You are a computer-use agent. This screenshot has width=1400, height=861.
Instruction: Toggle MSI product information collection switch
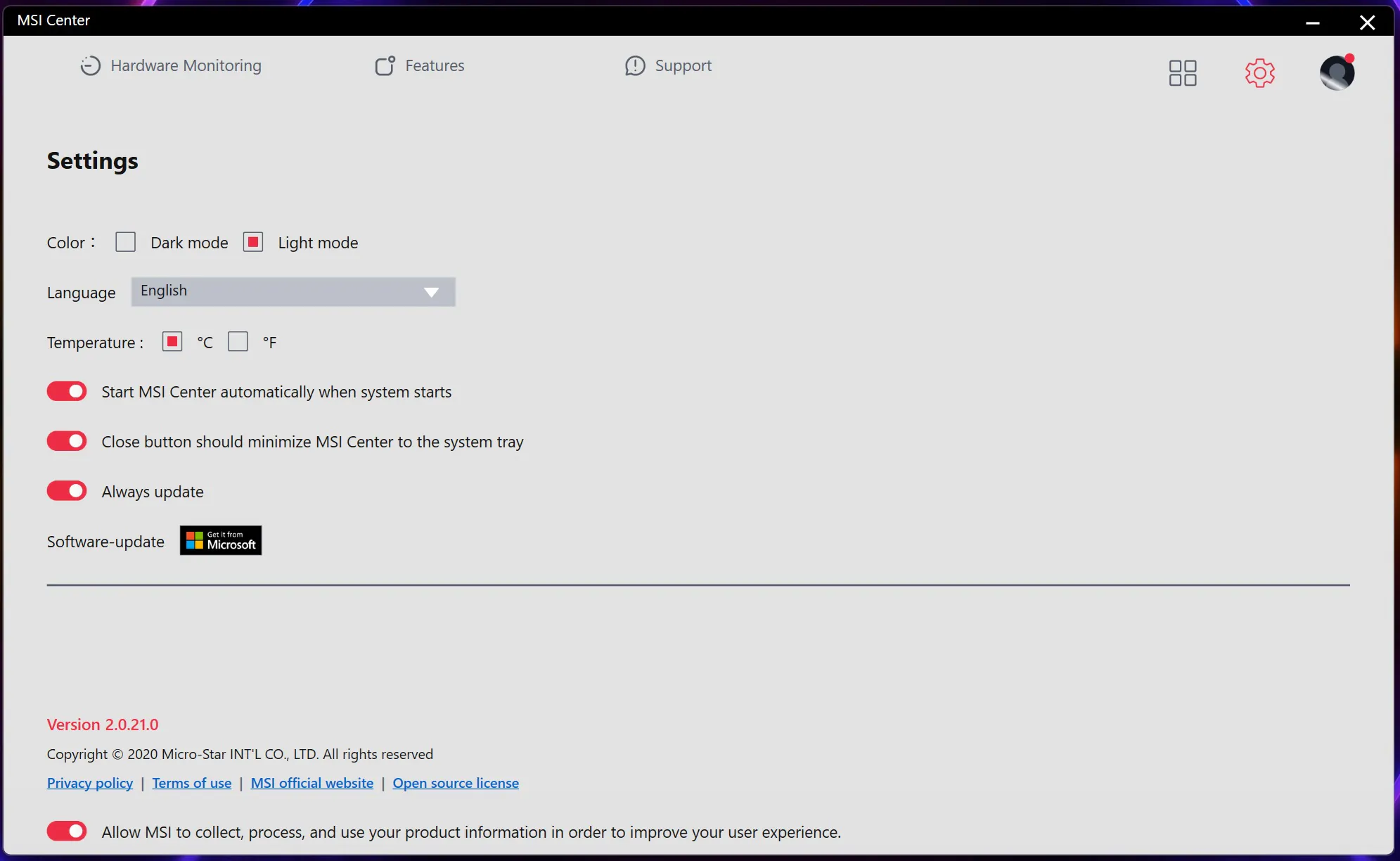(x=67, y=831)
